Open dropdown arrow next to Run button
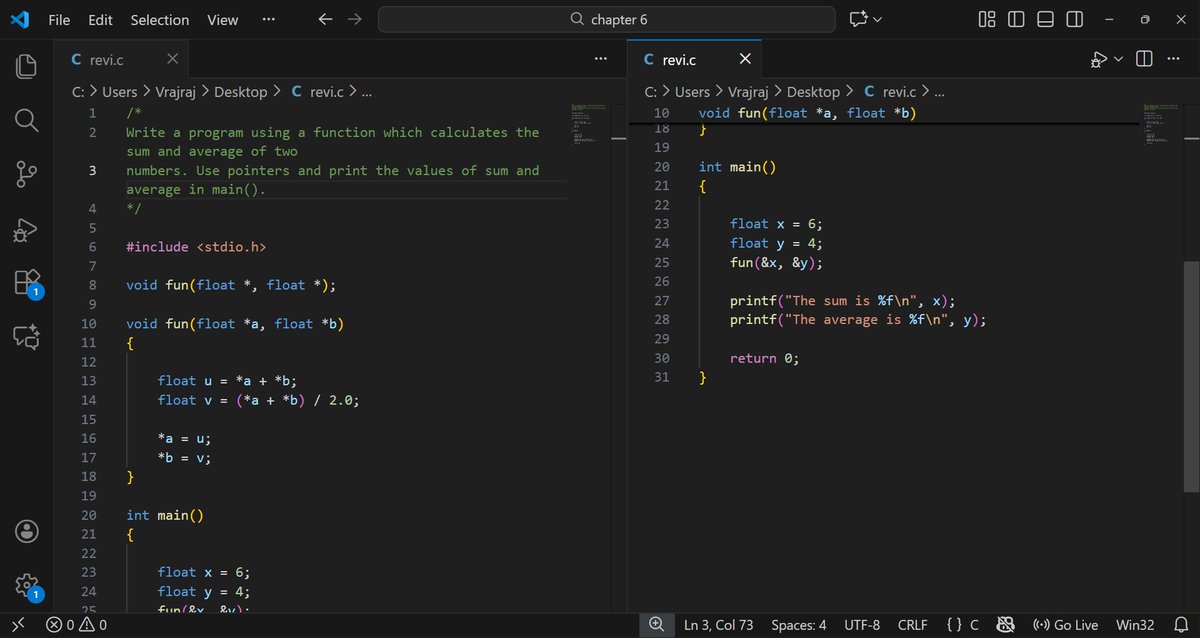Image resolution: width=1200 pixels, height=638 pixels. (x=1118, y=59)
